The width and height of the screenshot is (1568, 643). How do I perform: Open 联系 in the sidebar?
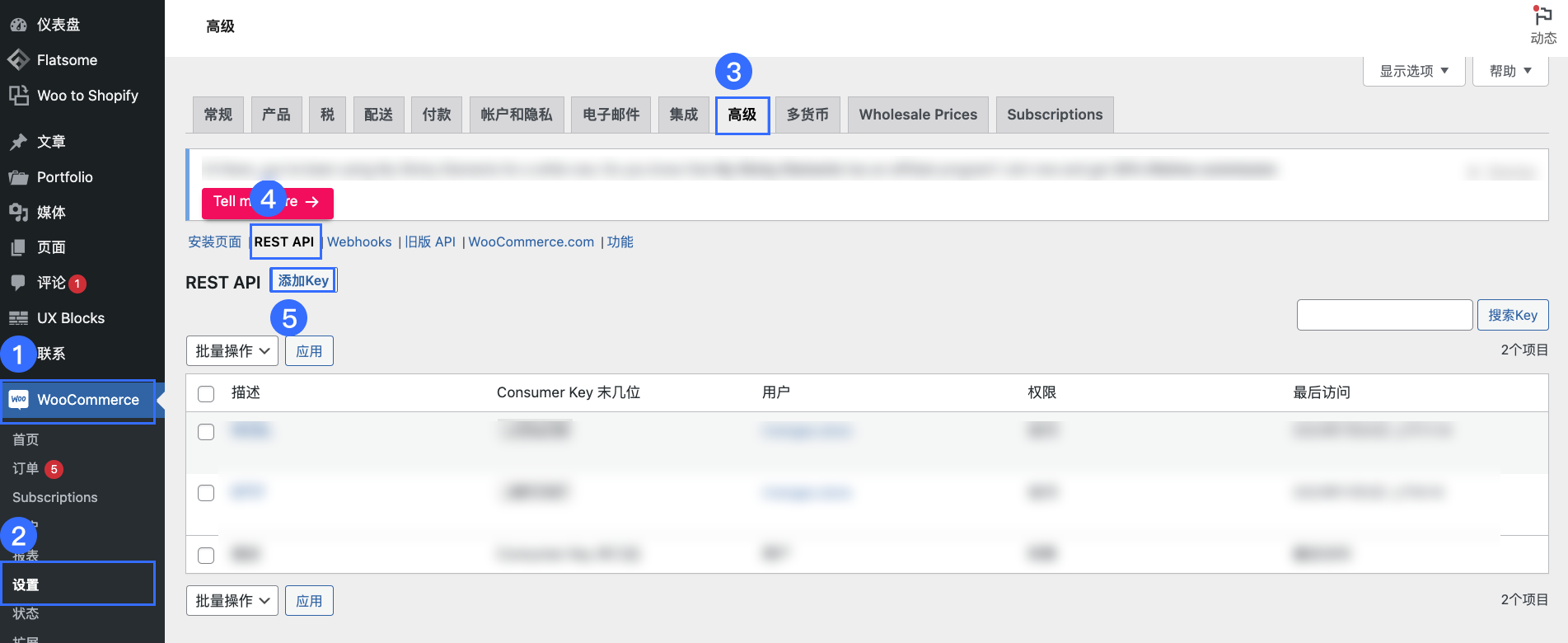51,354
